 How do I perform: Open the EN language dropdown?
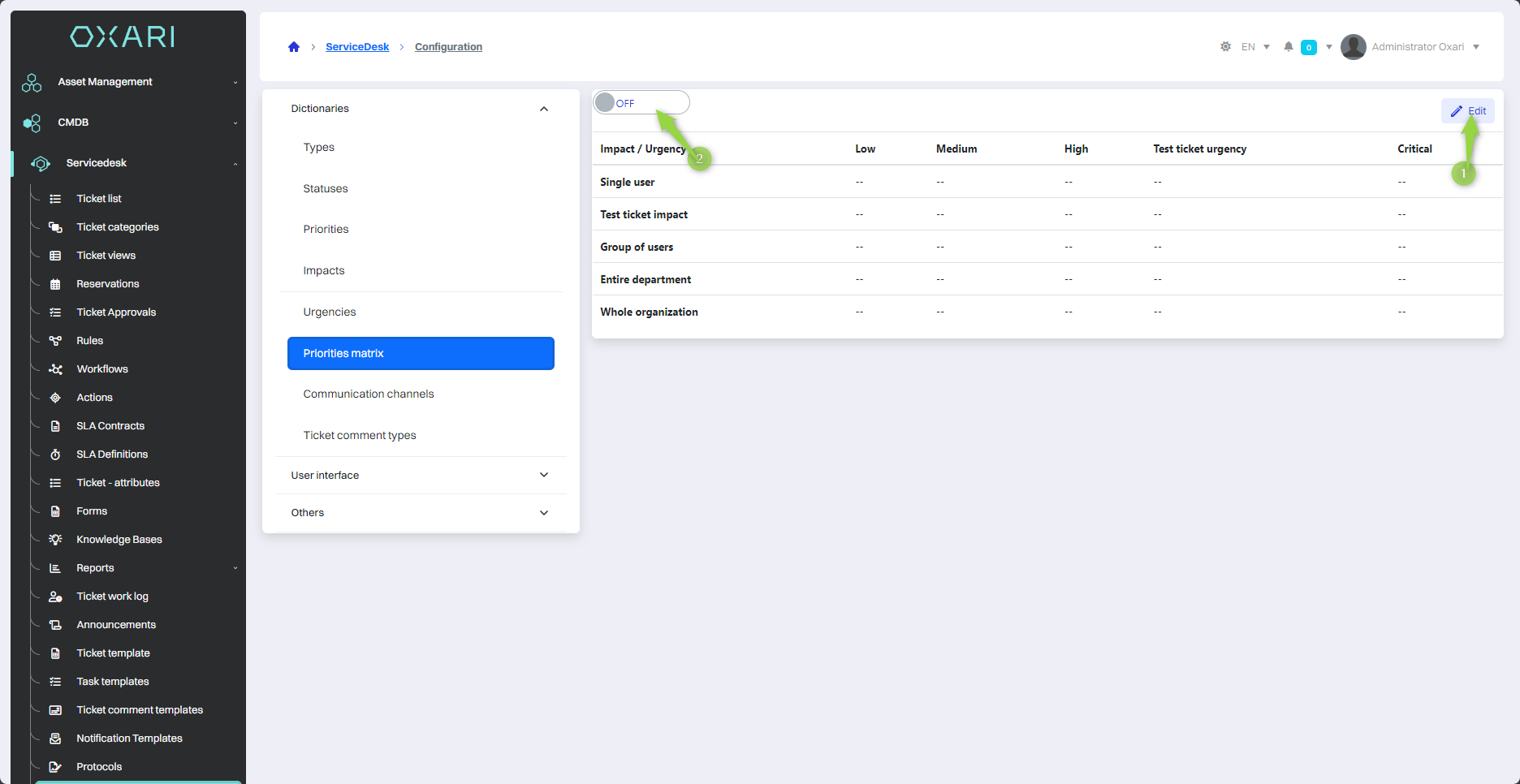pos(1255,47)
